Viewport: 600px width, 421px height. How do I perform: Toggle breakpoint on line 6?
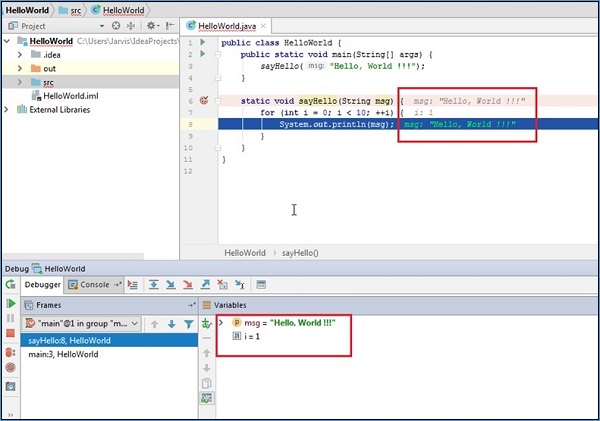pyautogui.click(x=204, y=100)
